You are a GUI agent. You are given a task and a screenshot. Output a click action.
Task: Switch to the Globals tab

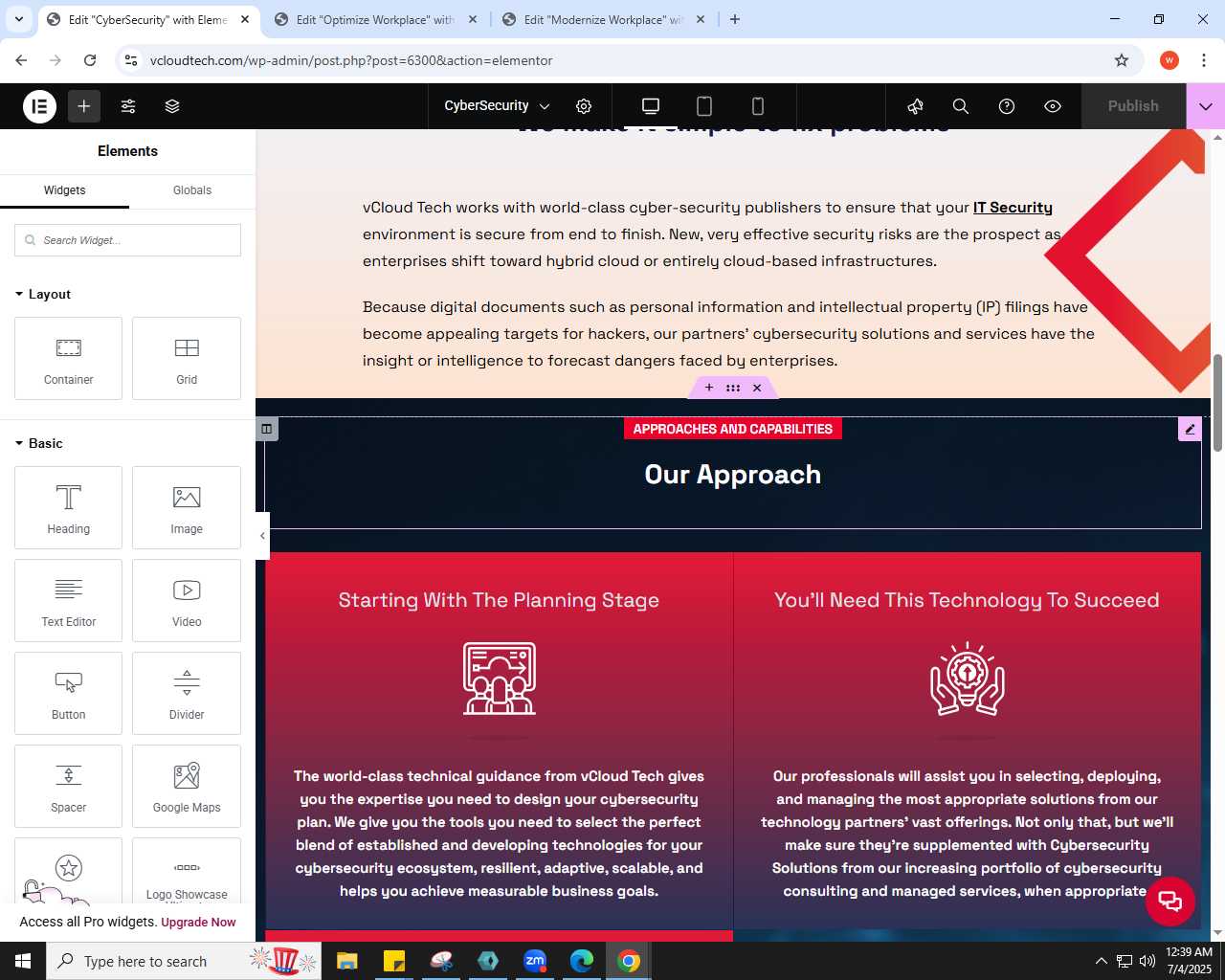(192, 190)
